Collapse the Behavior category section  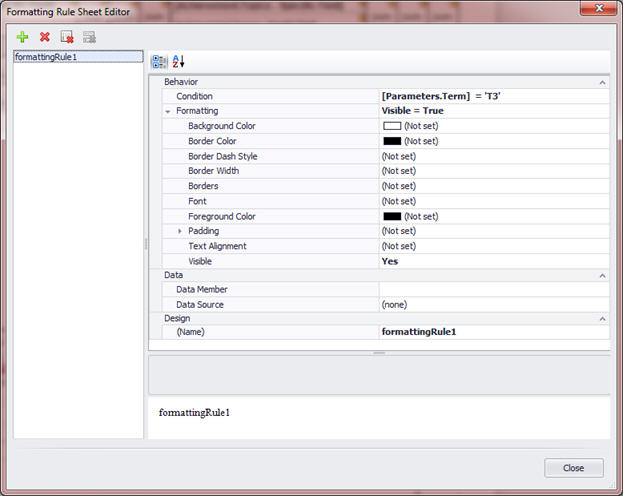point(603,81)
